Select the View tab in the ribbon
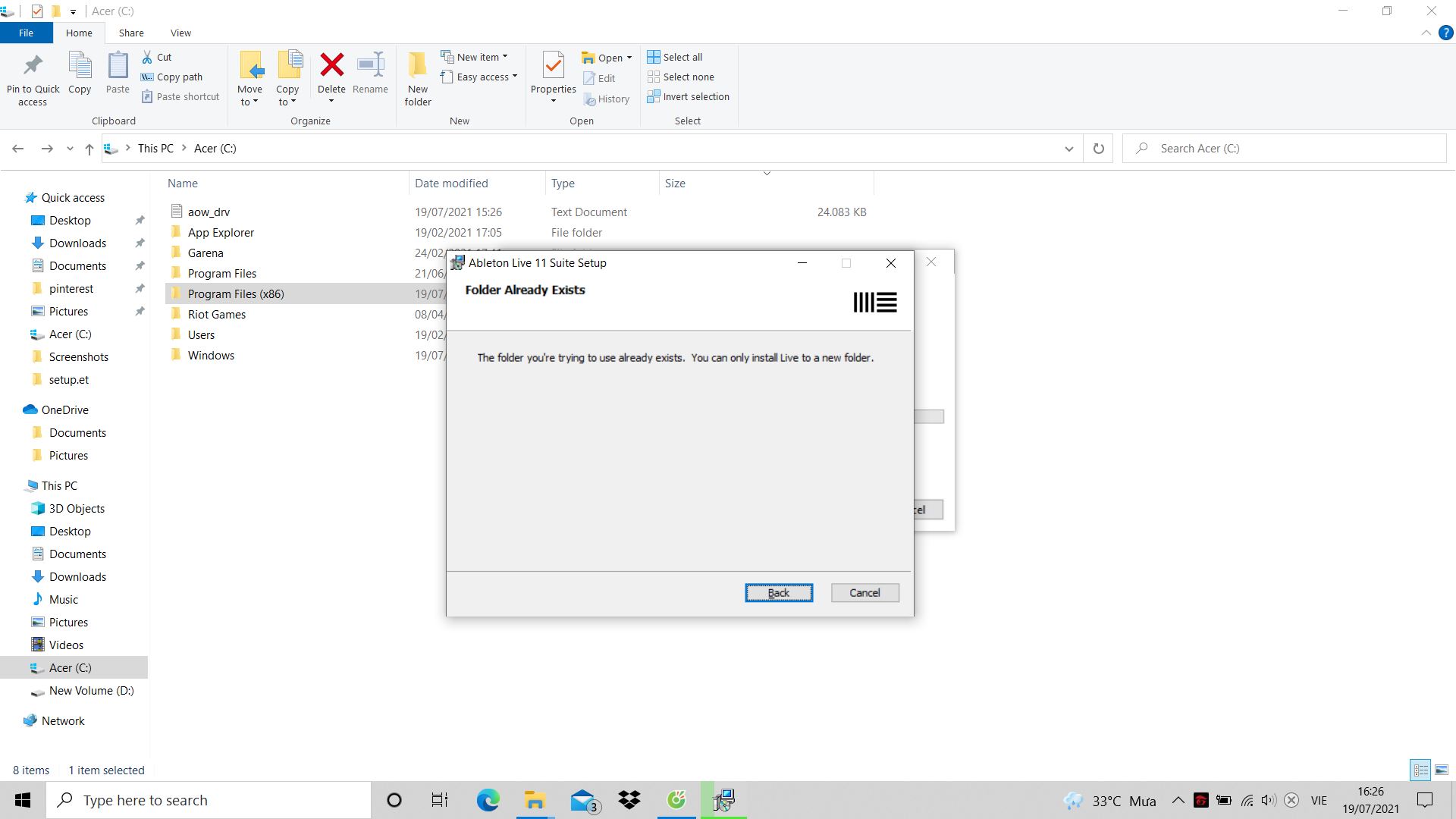The image size is (1456, 819). coord(180,33)
